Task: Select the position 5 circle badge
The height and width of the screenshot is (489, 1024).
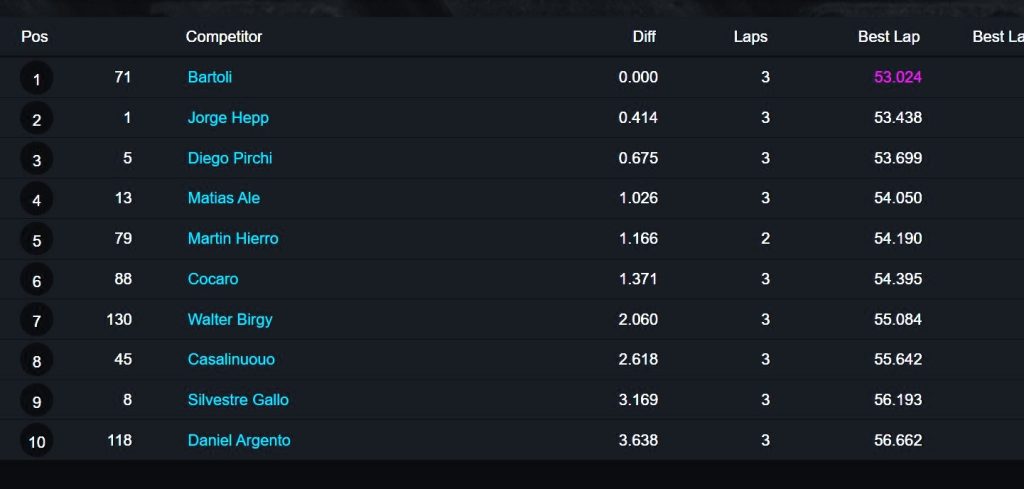Action: point(37,240)
